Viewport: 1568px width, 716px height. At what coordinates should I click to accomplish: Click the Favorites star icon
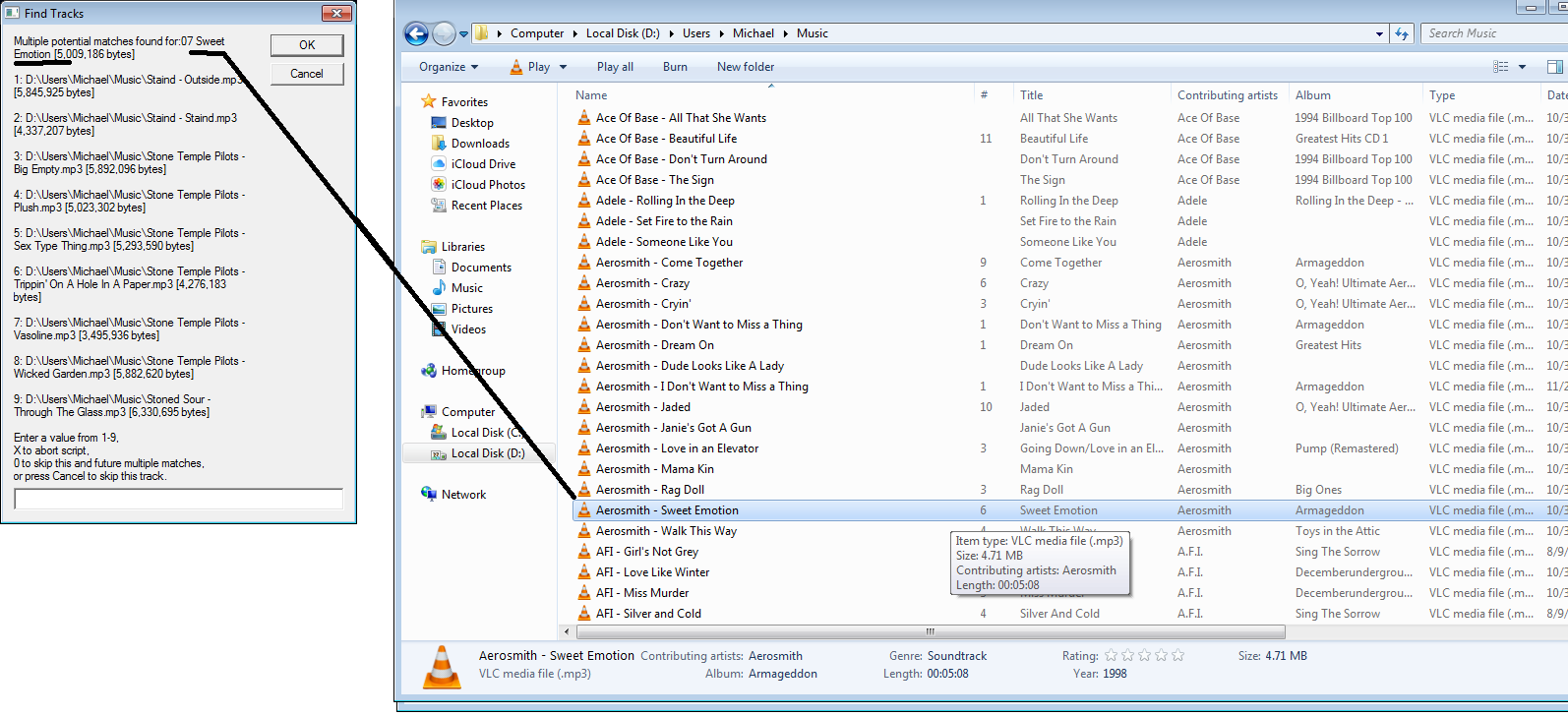click(429, 101)
